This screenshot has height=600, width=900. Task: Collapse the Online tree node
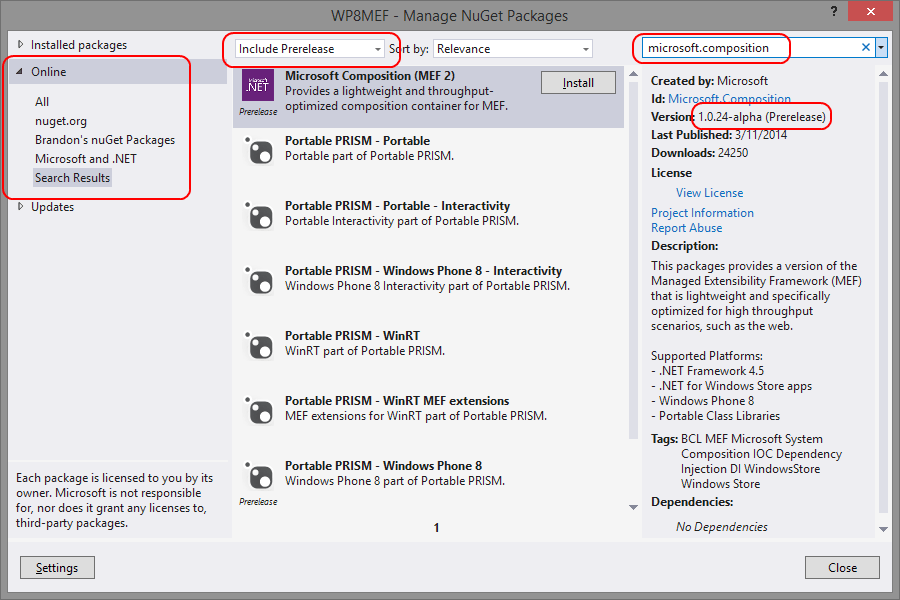tap(20, 72)
